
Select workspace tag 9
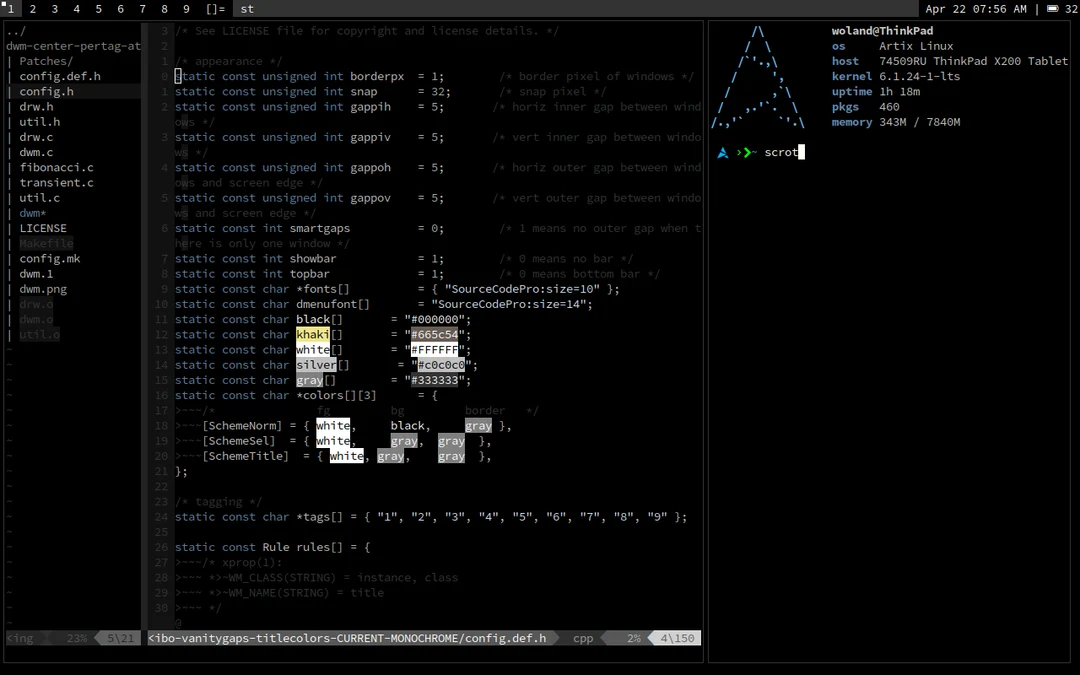click(186, 9)
